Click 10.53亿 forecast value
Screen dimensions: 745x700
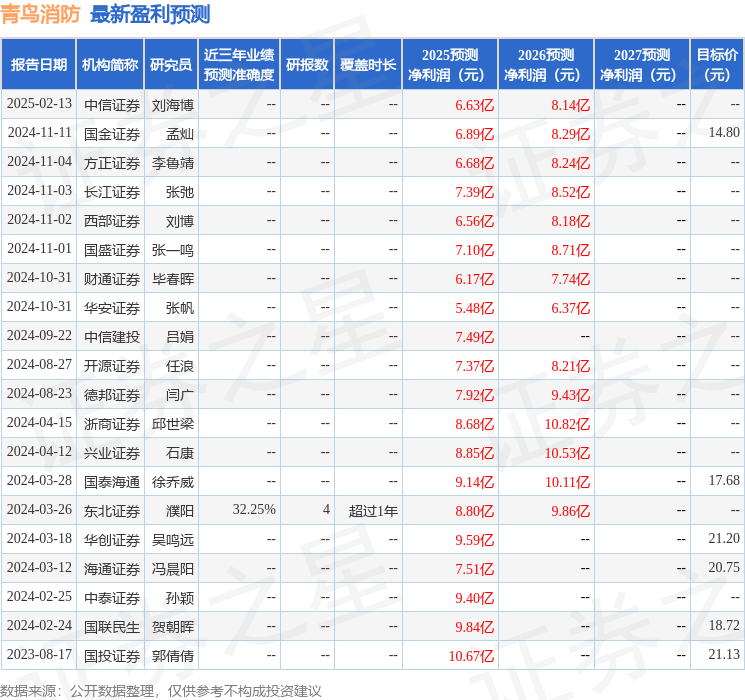(x=567, y=453)
